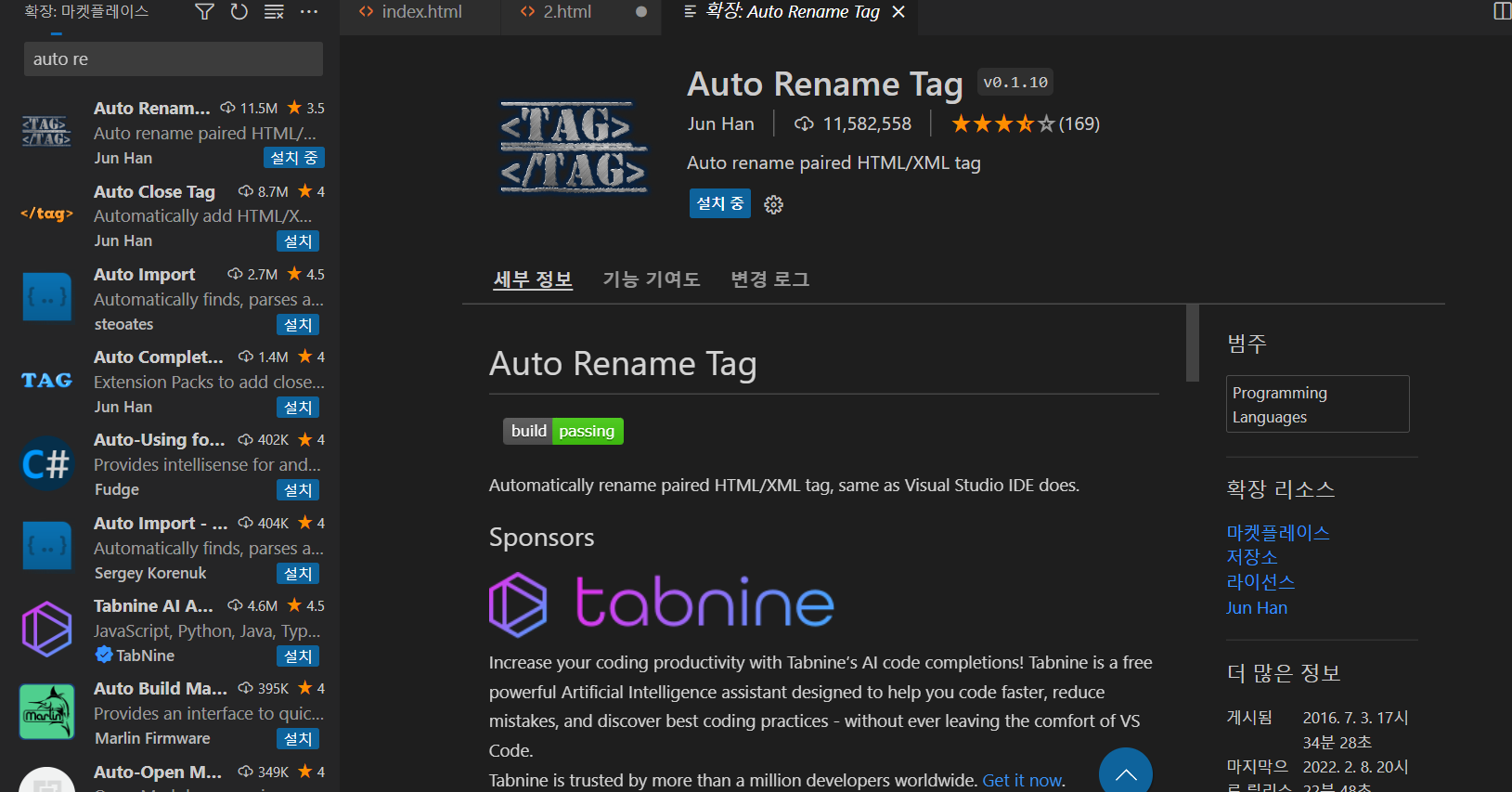Viewport: 1512px width, 792px height.
Task: Focus the extensions search box 'auto re'
Action: coord(174,58)
